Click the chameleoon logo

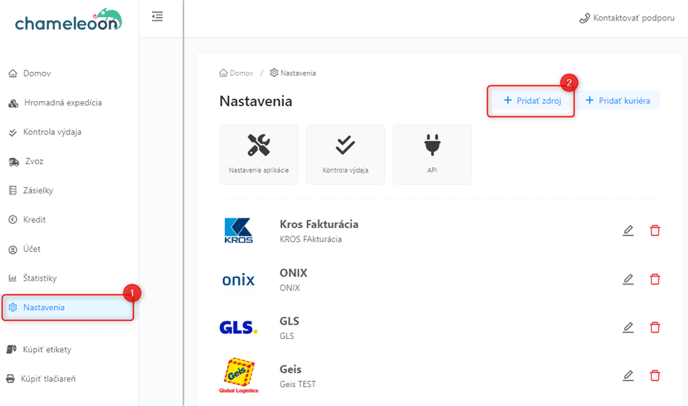(68, 20)
